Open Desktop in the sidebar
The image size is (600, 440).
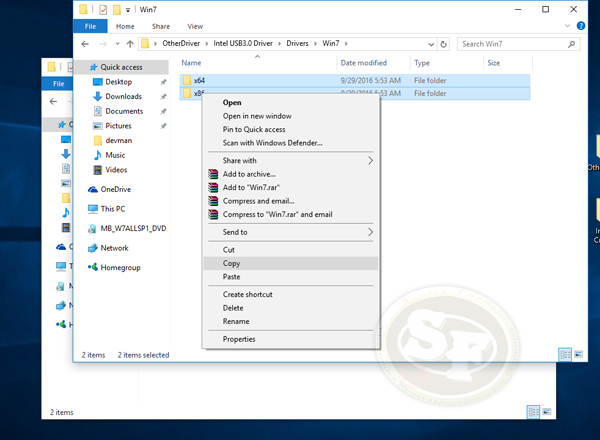click(x=119, y=82)
